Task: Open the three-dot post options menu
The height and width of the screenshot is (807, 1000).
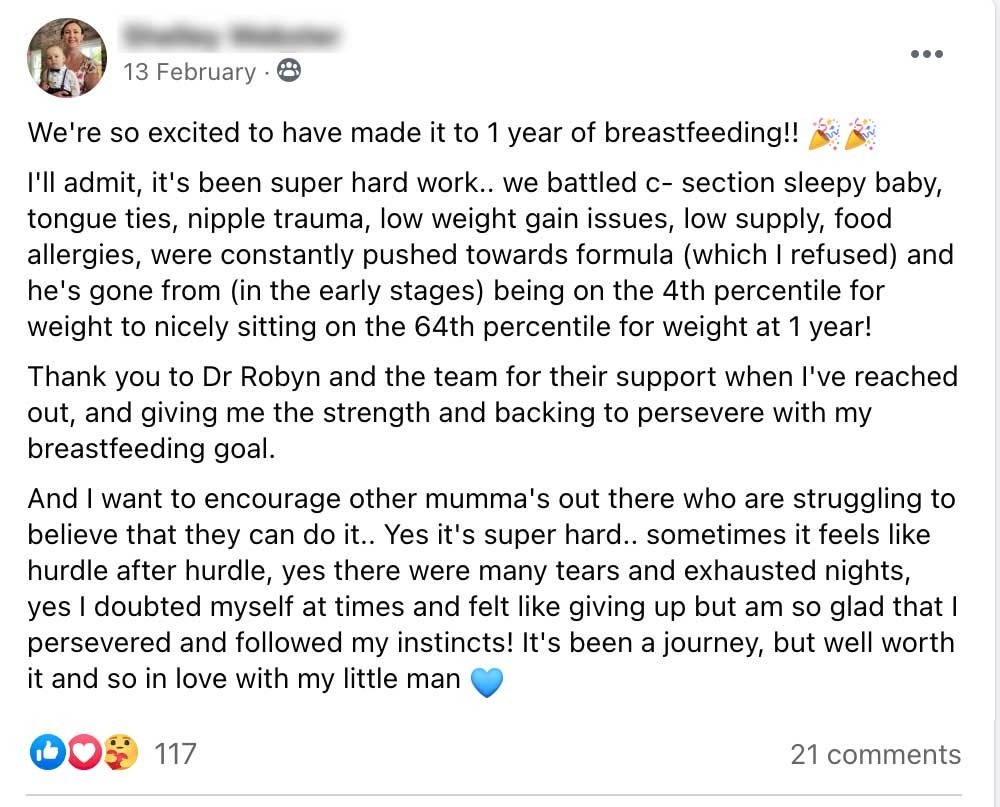Action: (x=927, y=54)
